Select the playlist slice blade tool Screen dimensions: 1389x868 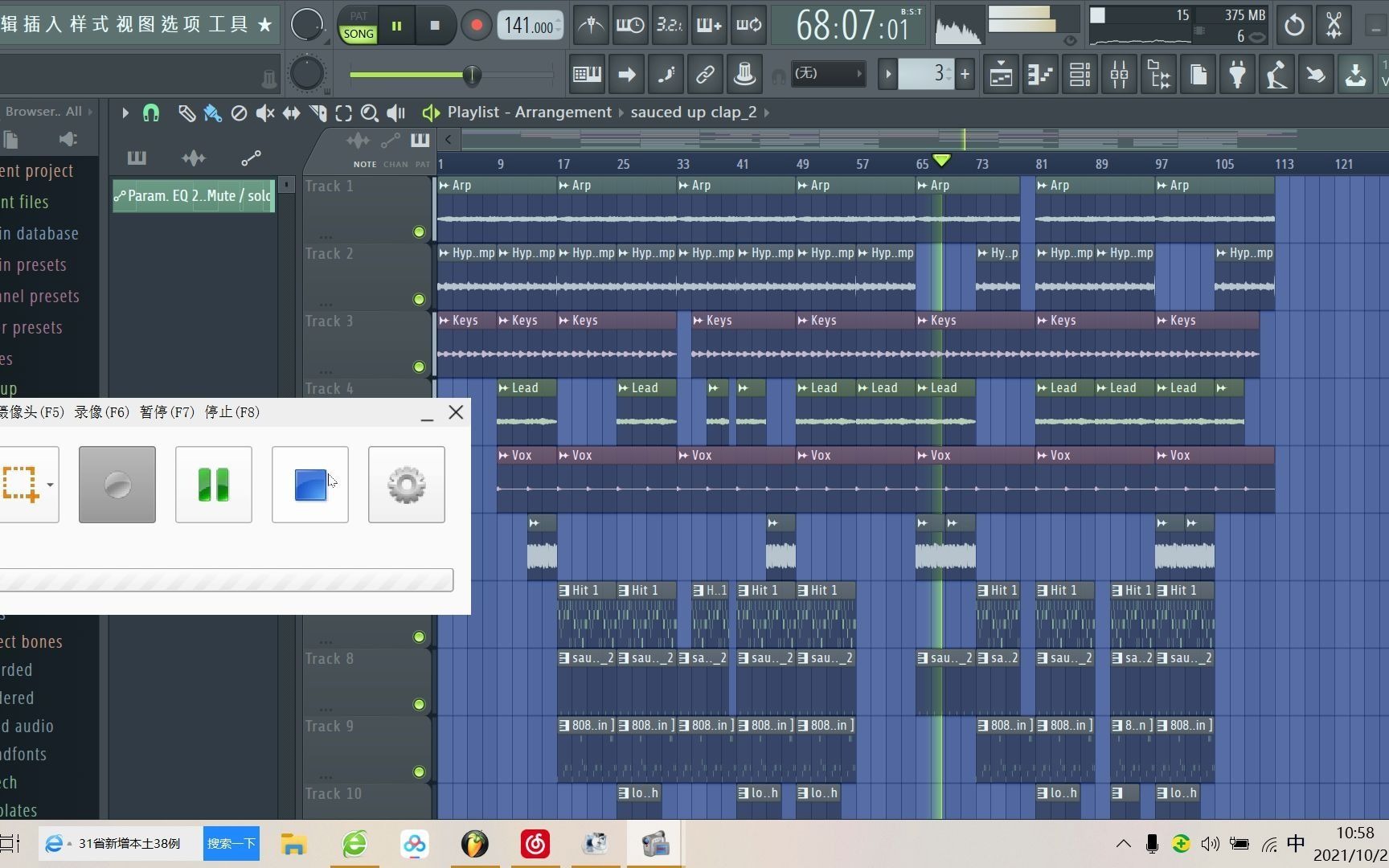point(318,113)
